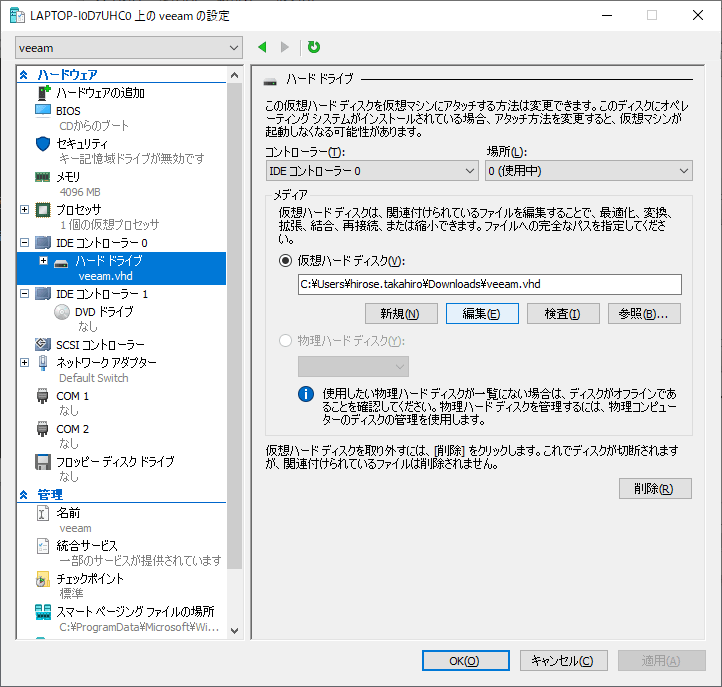The width and height of the screenshot is (722, 687).
Task: Open the コントローラー IDE コントローラー 0 dropdown
Action: (x=372, y=171)
